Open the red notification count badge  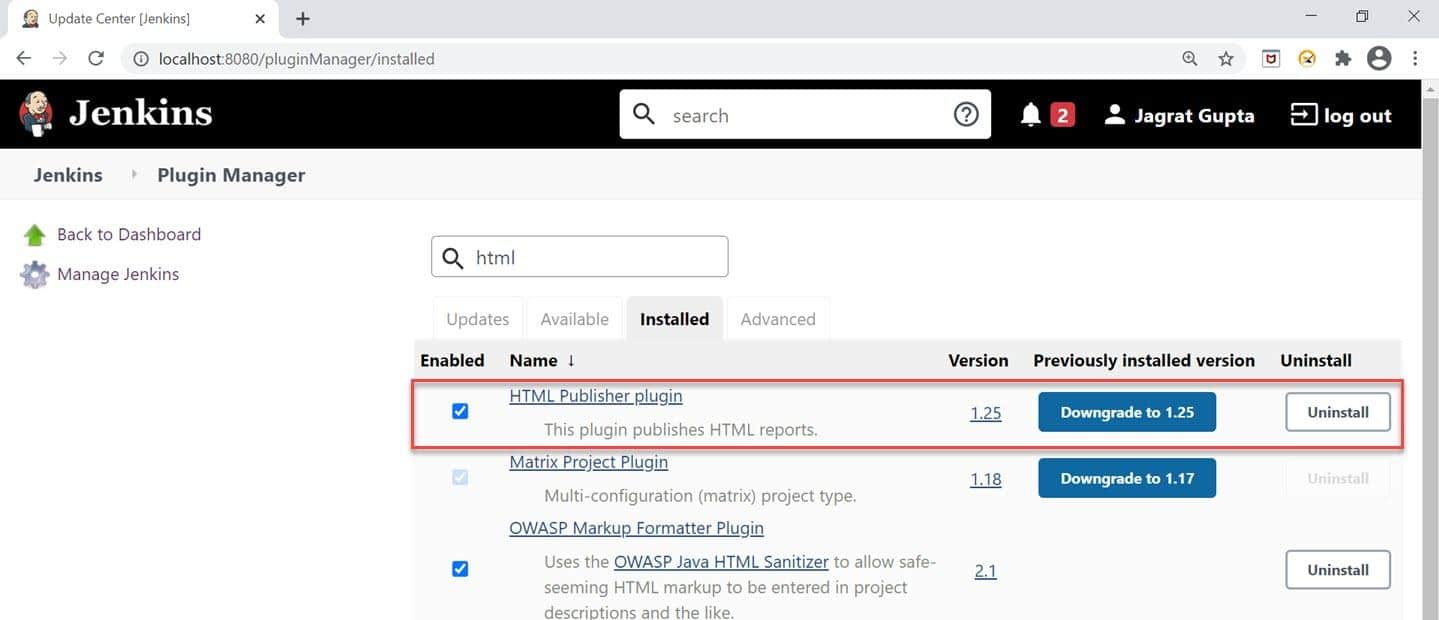[1062, 115]
